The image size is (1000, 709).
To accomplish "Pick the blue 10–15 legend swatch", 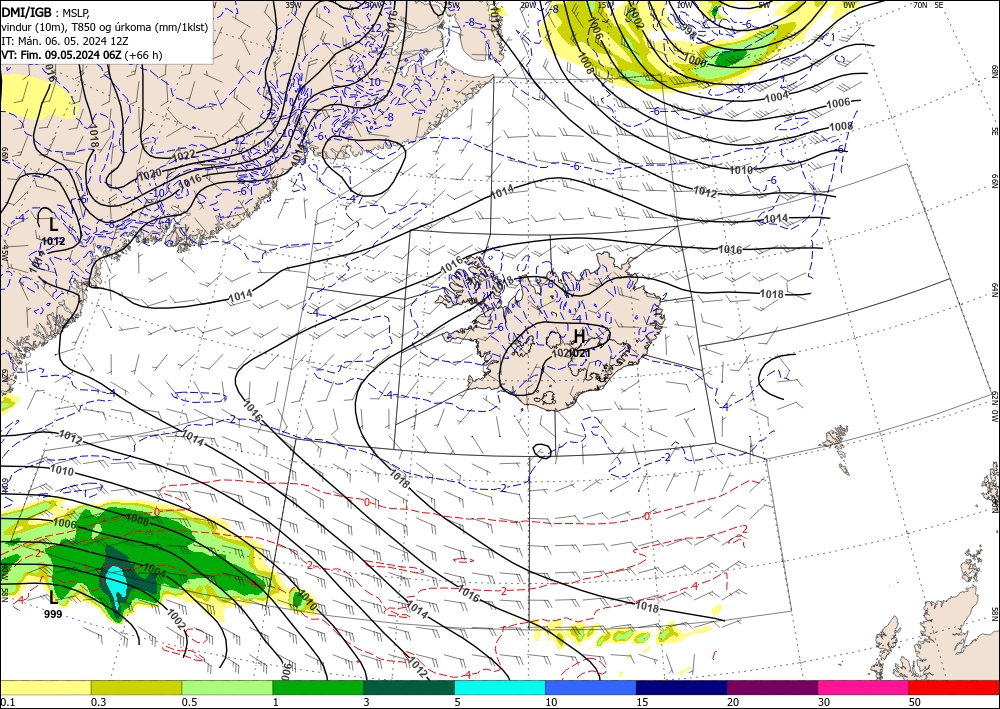I will (x=591, y=687).
